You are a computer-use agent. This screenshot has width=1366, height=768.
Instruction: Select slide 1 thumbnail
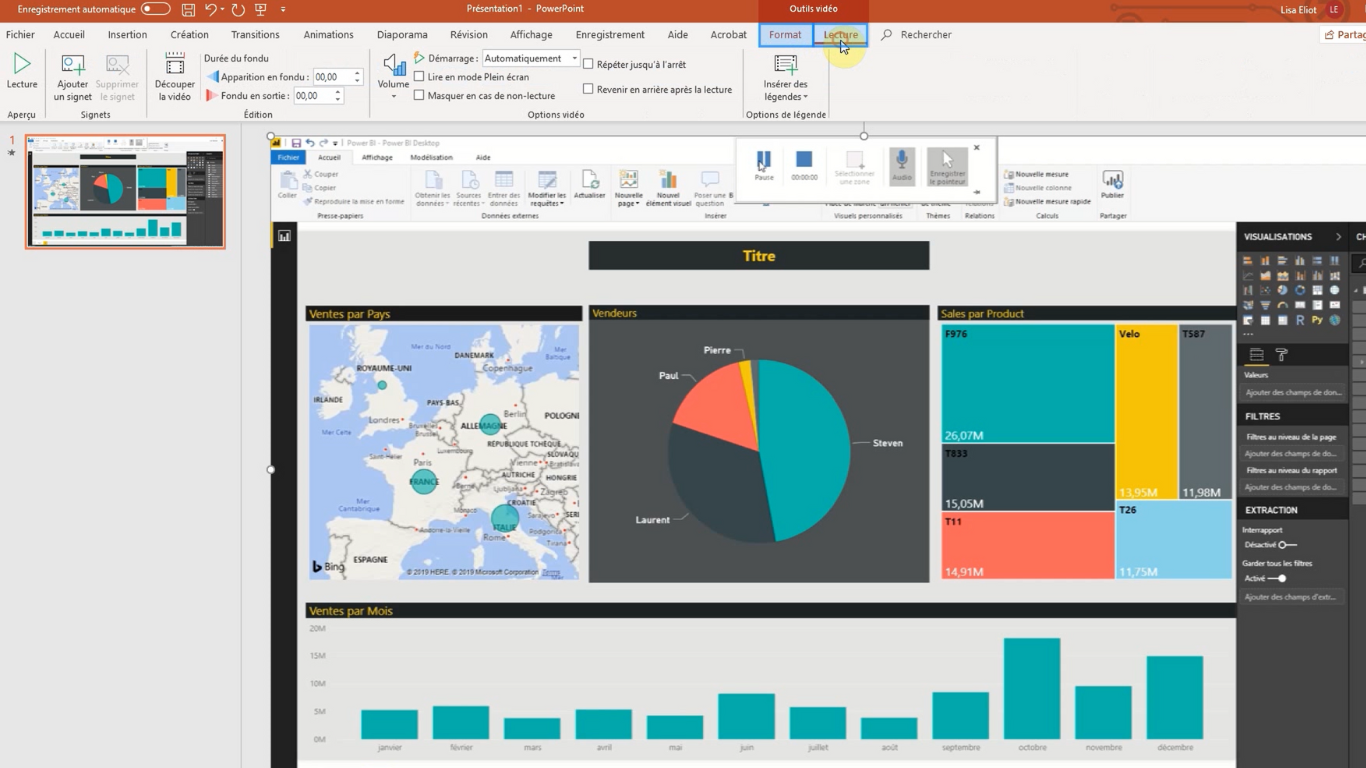pyautogui.click(x=125, y=191)
